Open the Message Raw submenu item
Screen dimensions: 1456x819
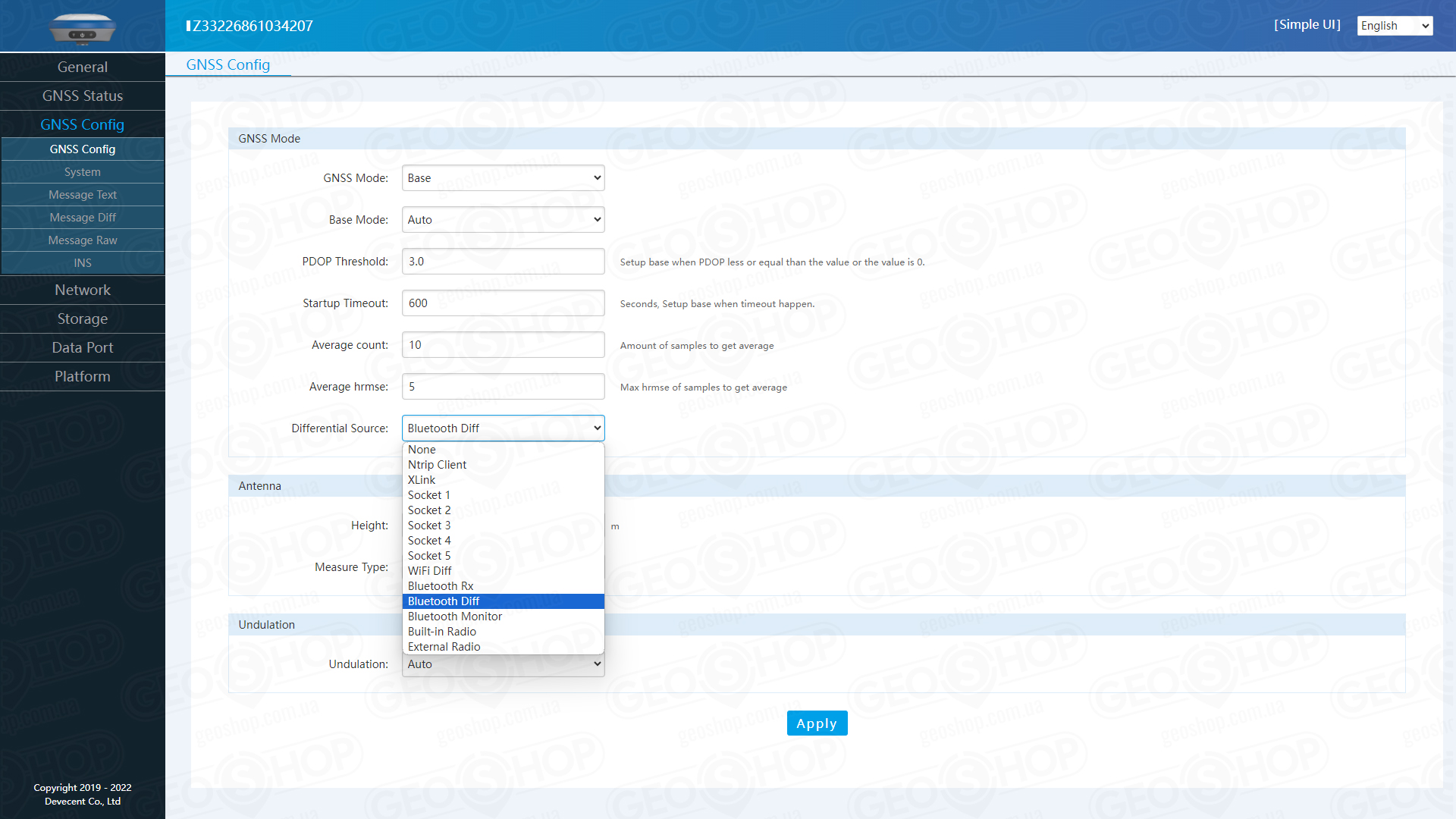click(82, 240)
